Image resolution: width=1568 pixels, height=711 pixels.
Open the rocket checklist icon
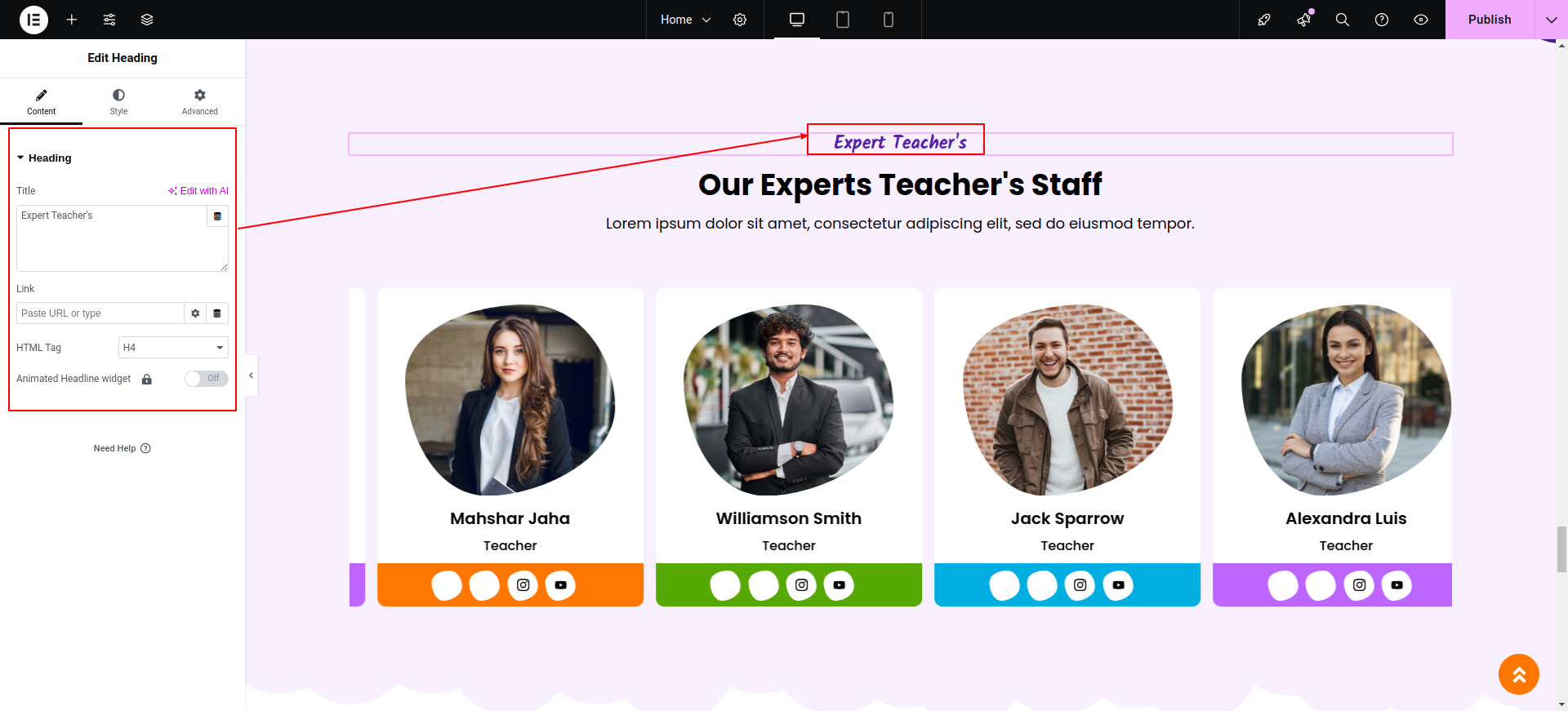(x=1264, y=20)
